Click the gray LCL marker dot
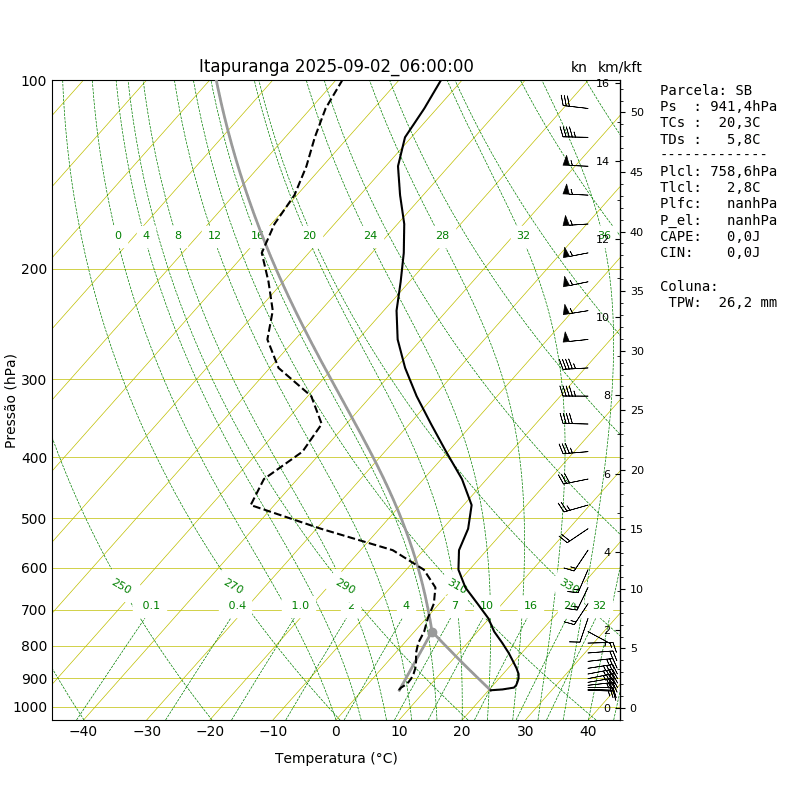800x800 pixels. 432,633
